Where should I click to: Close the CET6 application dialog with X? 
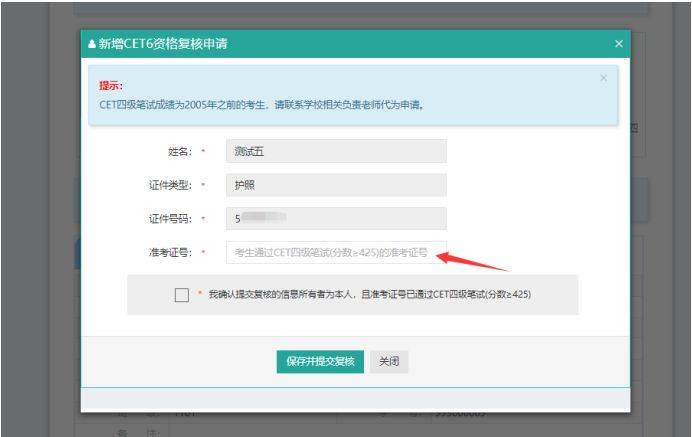(619, 44)
